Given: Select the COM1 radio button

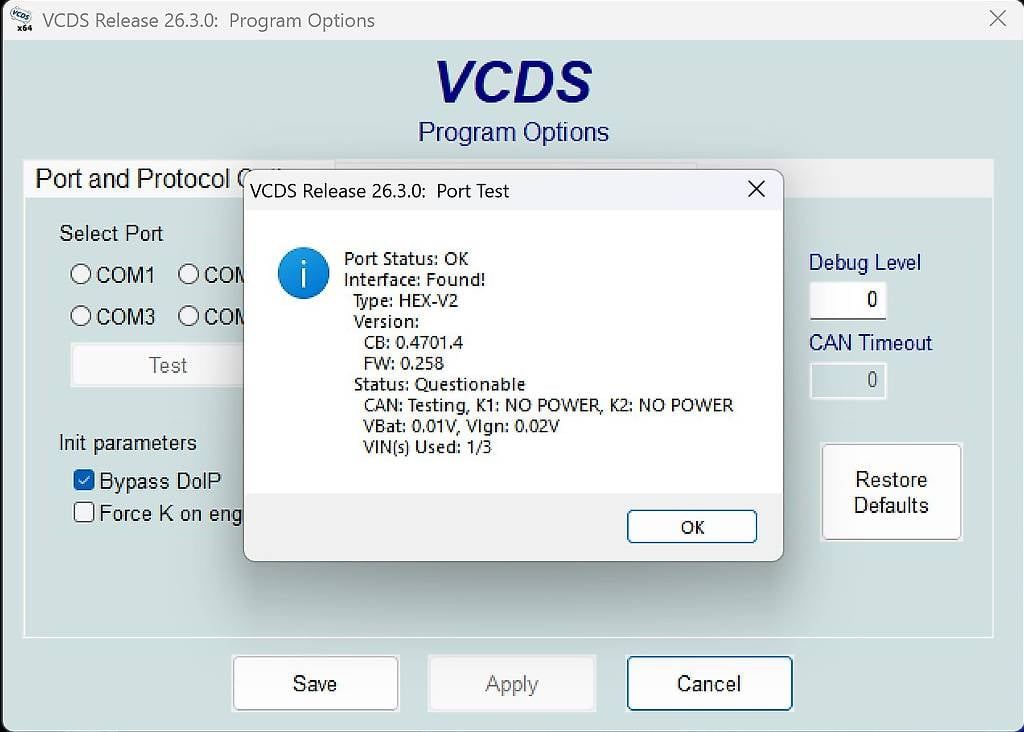Looking at the screenshot, I should click(80, 274).
